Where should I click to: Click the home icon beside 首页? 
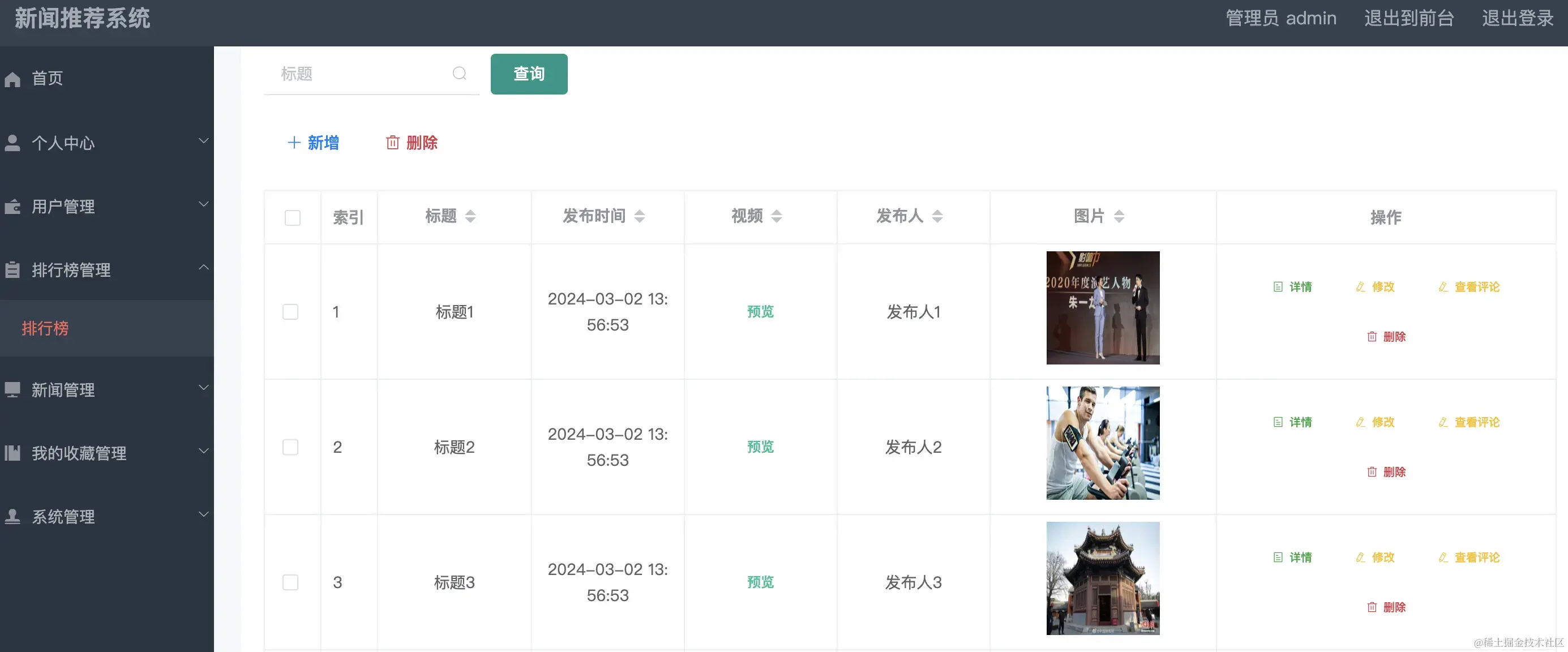tap(13, 79)
